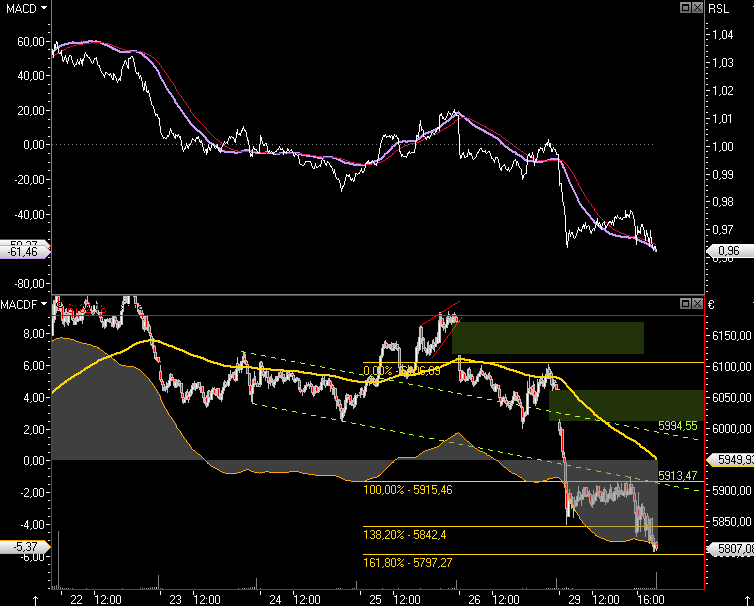Screen dimensions: 754x606
Task: Click date label 25 on time axis
Action: tap(375, 599)
